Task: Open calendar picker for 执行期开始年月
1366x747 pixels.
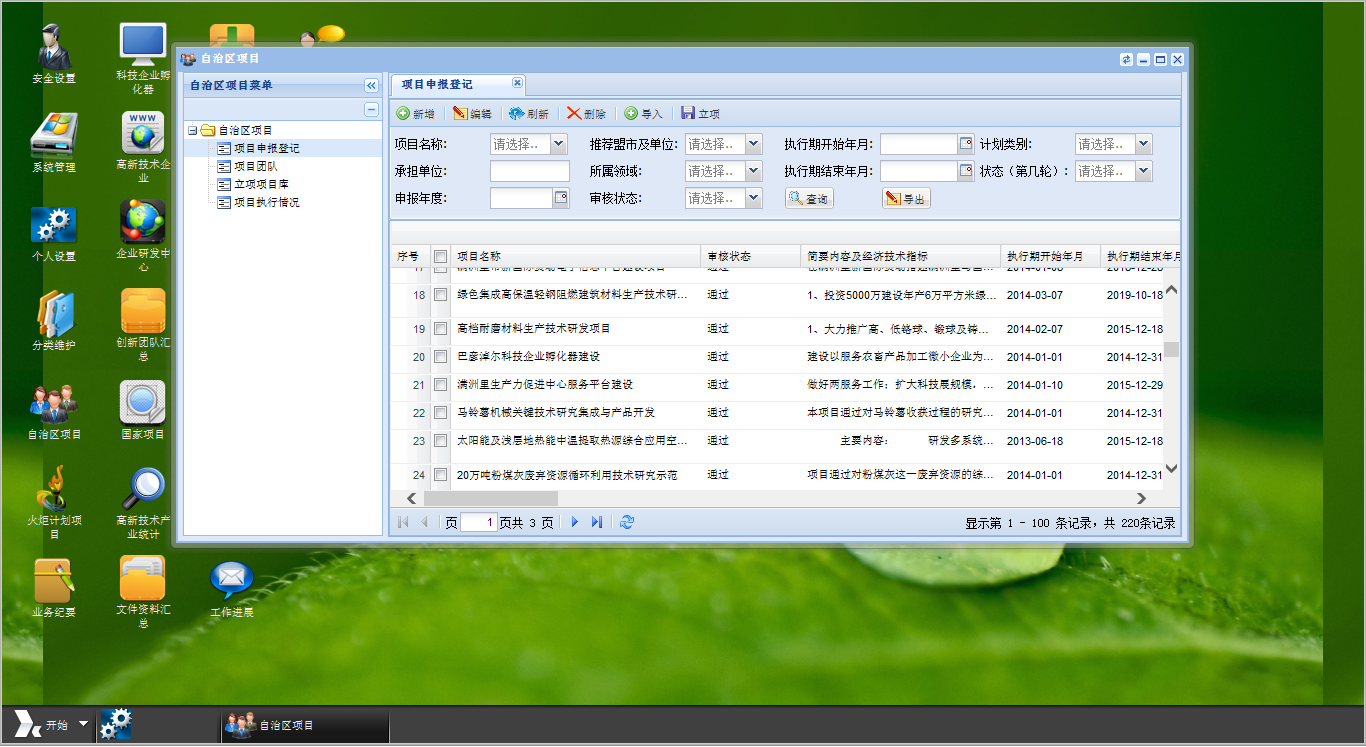Action: tap(966, 144)
